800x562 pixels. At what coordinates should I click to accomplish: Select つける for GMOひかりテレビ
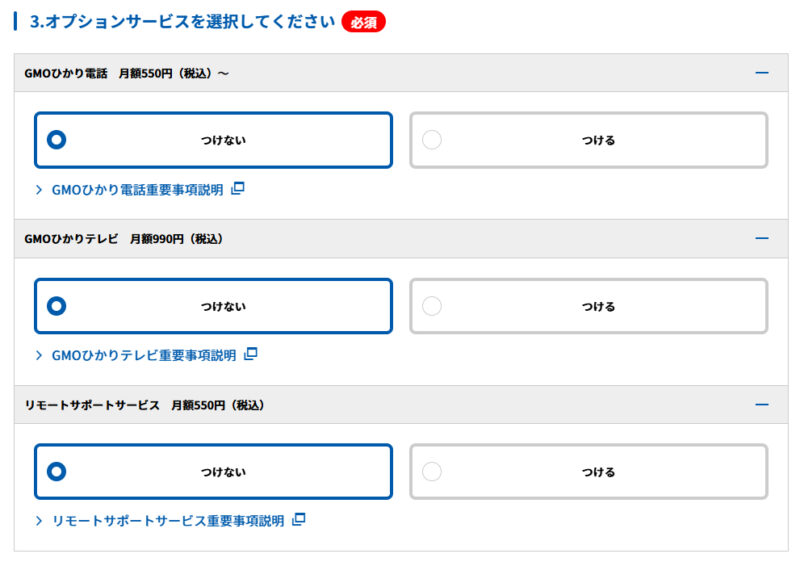(589, 306)
